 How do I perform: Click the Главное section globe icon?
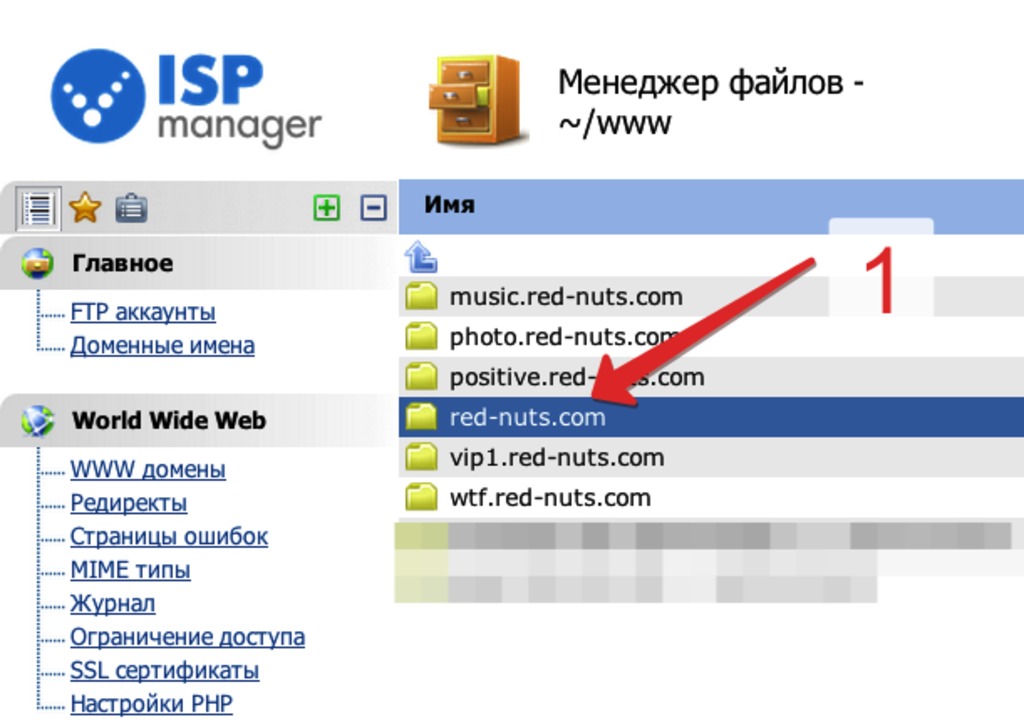click(38, 264)
